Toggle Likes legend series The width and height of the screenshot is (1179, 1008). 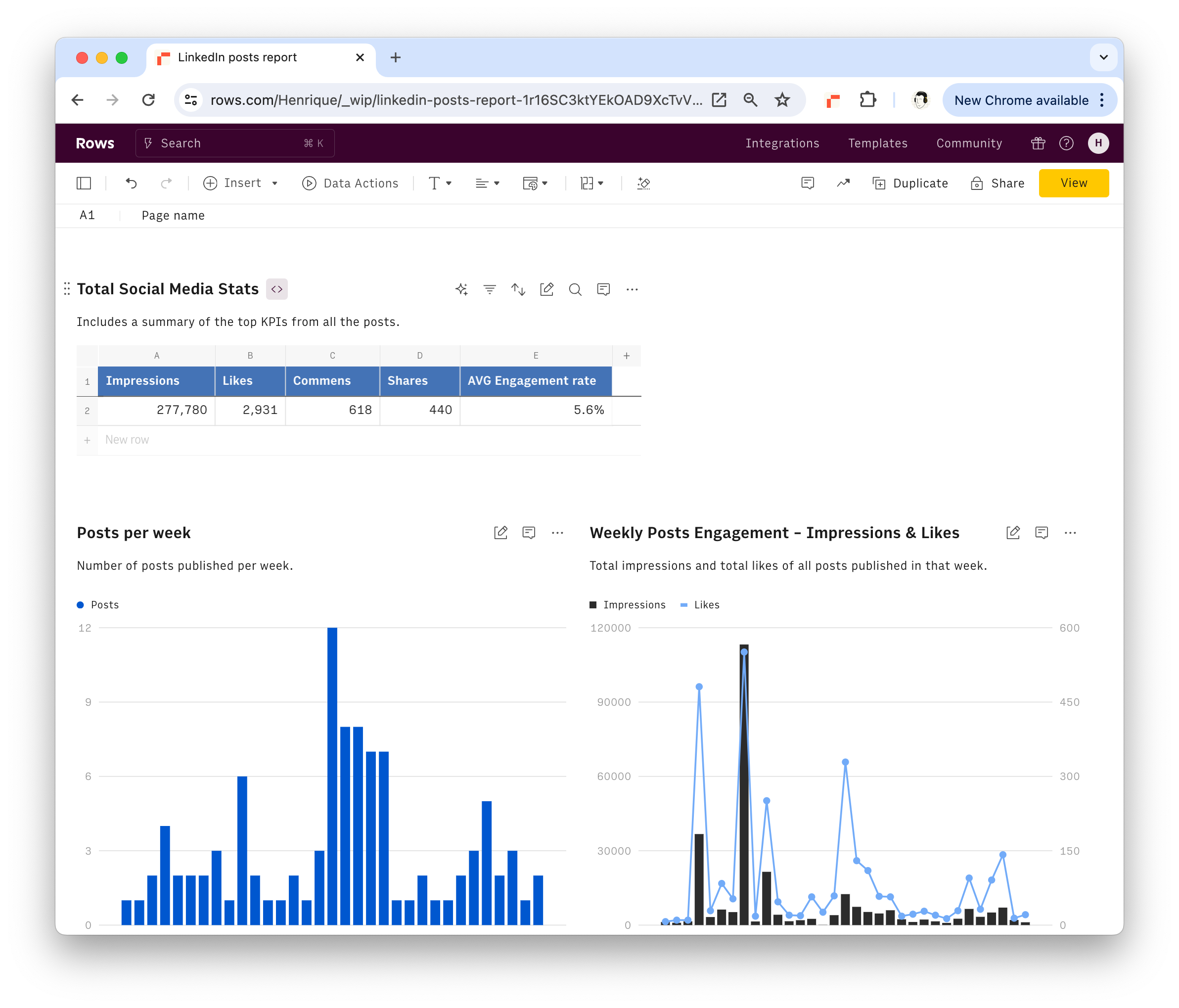pos(700,605)
